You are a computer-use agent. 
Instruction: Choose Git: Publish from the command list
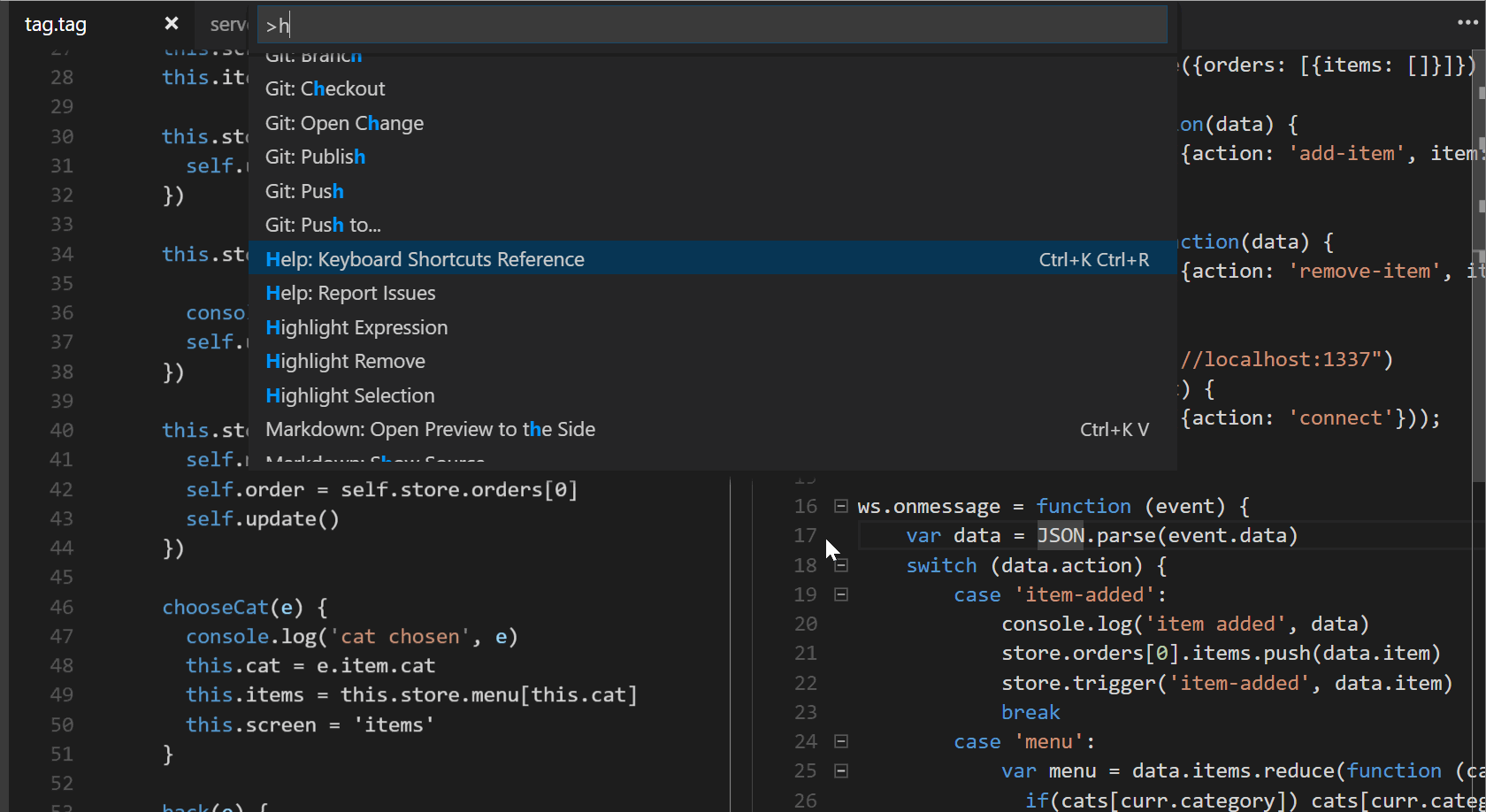pos(315,157)
